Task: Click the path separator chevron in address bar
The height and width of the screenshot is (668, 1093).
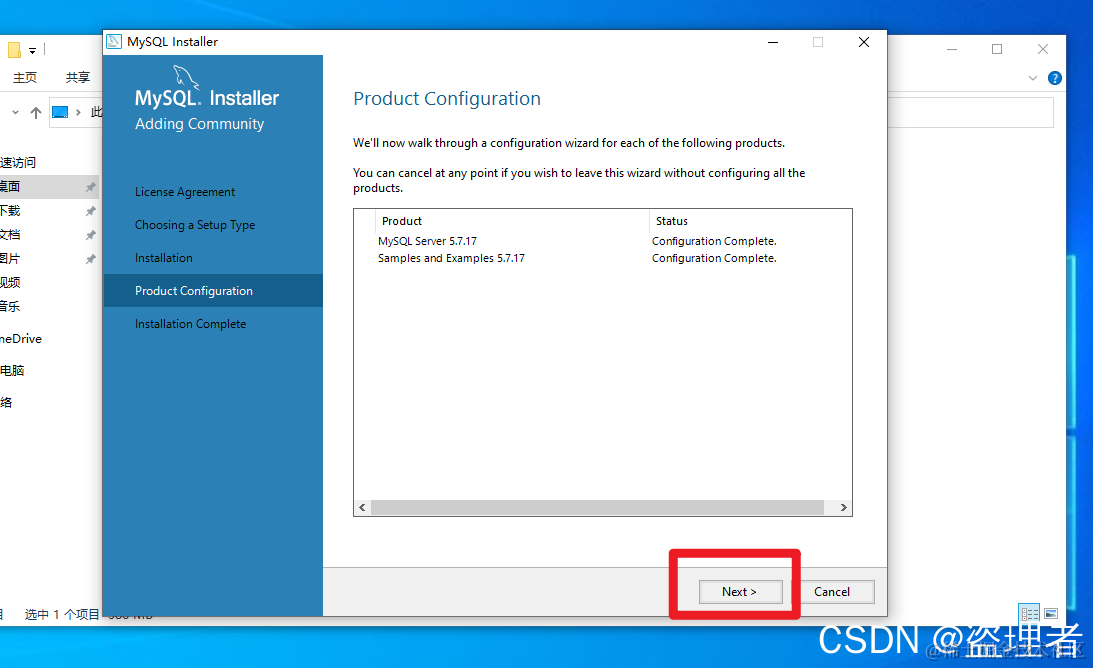Action: coord(78,112)
